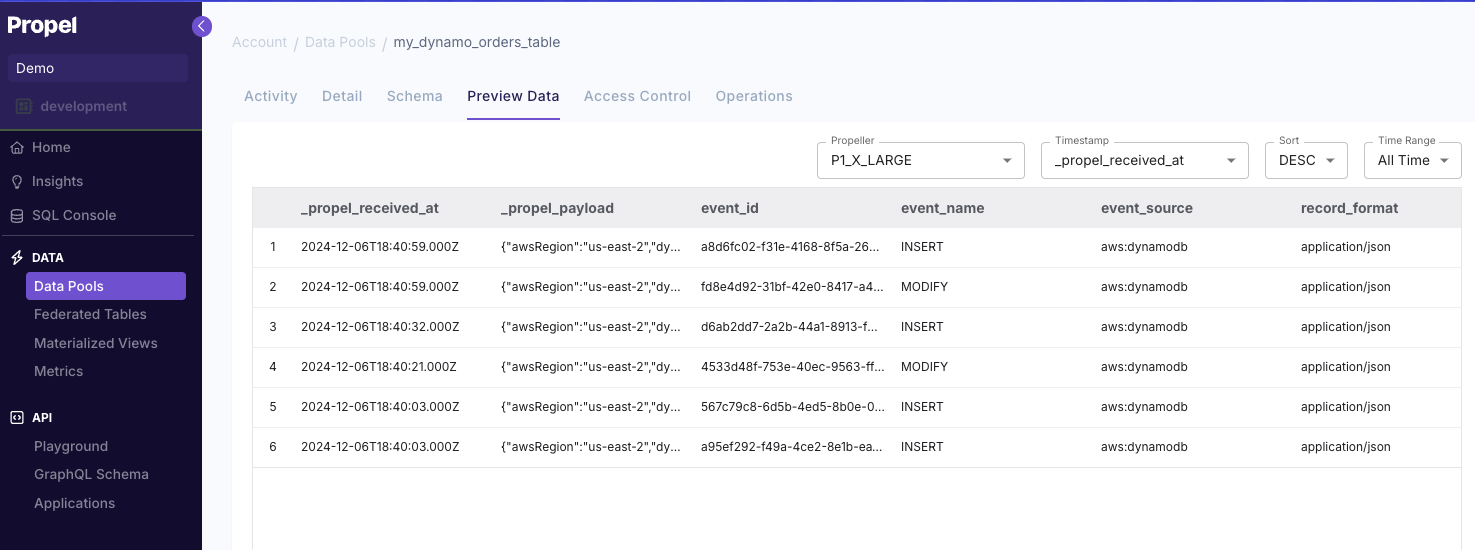Click the Insights lightbulb icon
Screen dimensions: 1475x550
tap(16, 182)
